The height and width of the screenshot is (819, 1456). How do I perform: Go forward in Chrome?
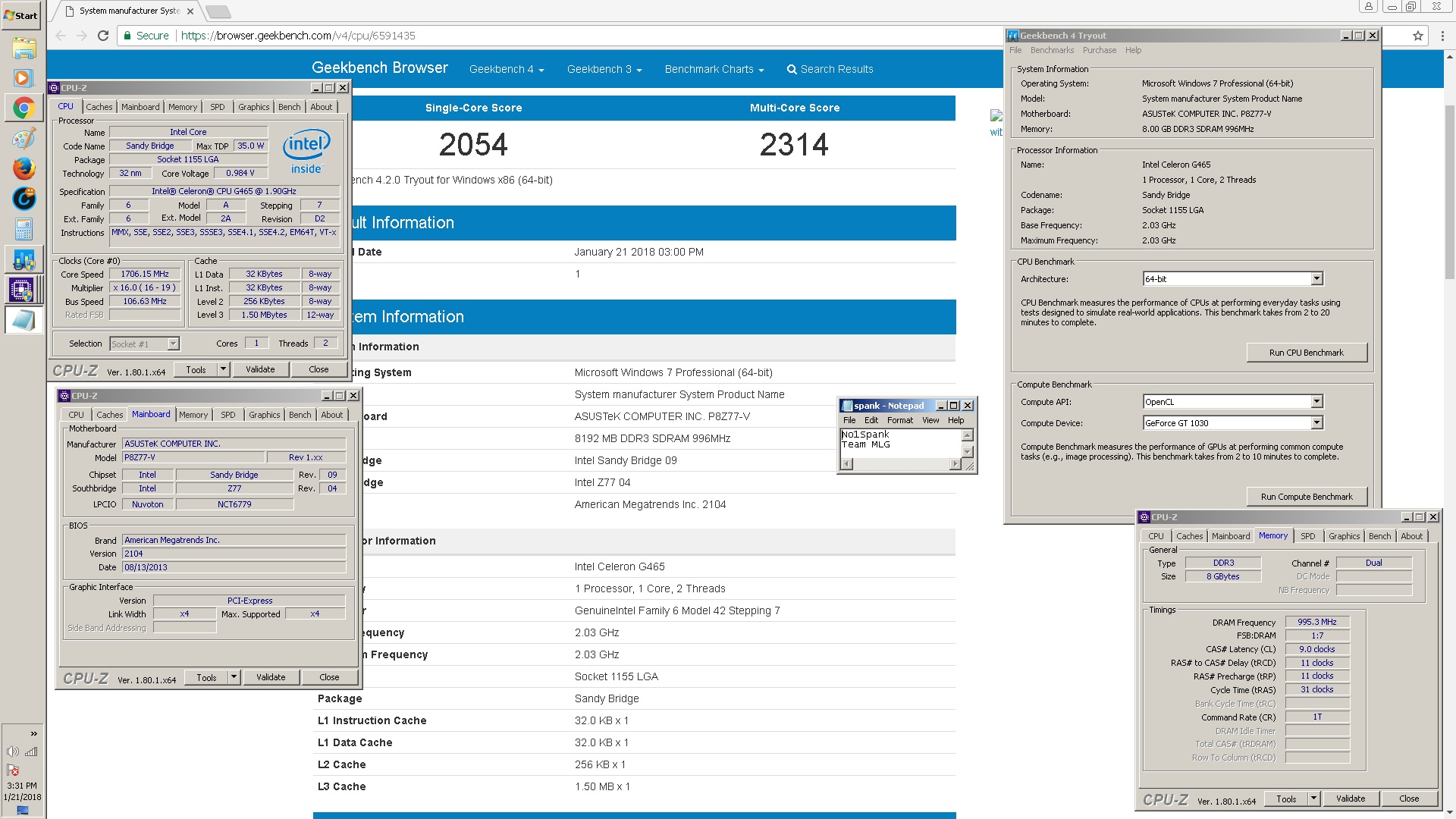[82, 36]
